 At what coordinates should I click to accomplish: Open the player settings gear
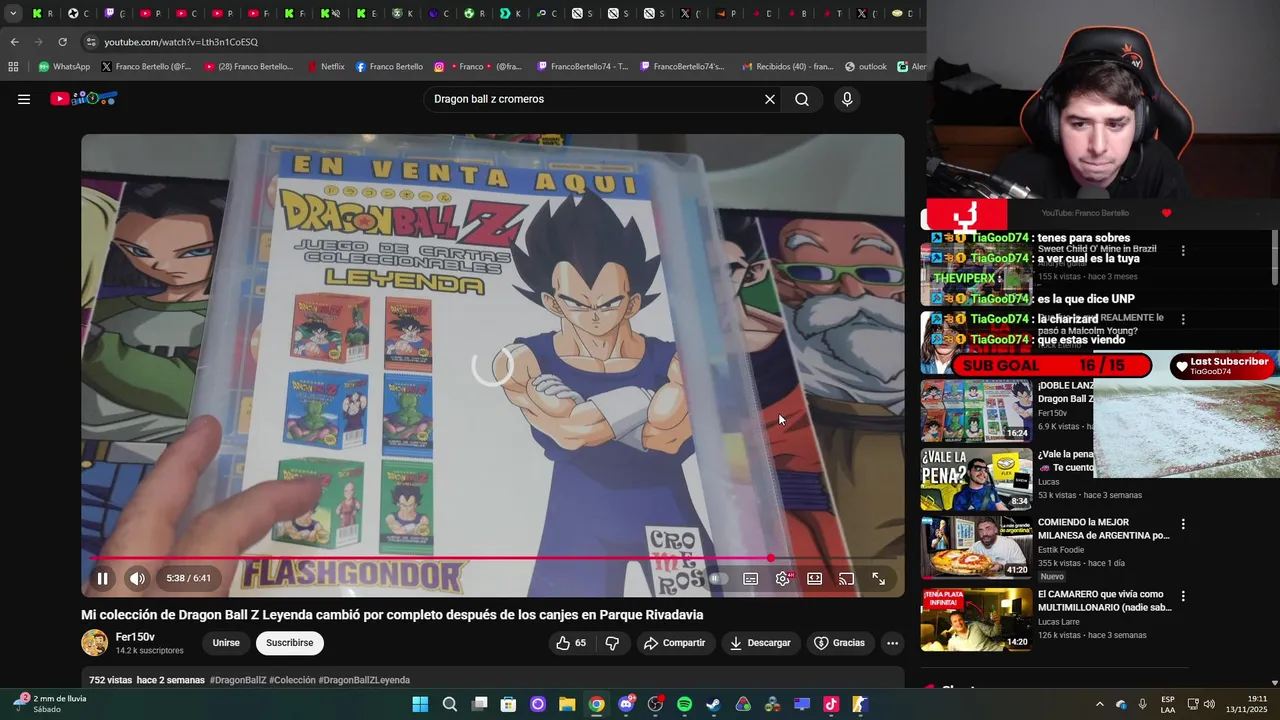pos(783,578)
